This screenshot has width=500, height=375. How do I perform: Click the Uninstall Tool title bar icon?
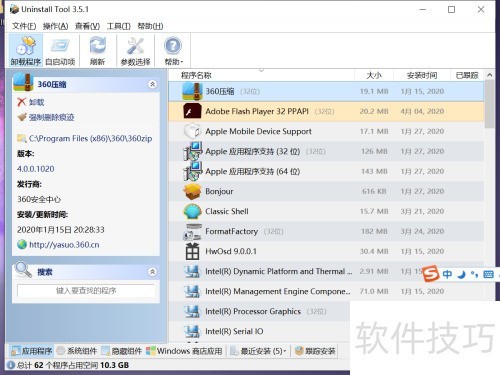pyautogui.click(x=14, y=9)
